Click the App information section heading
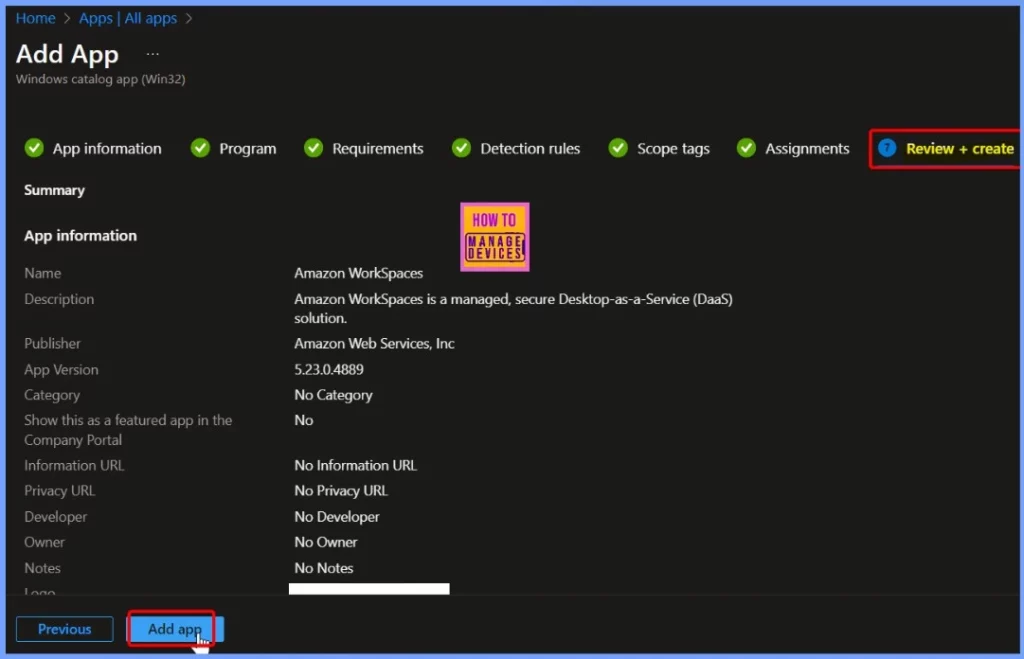The height and width of the screenshot is (659, 1024). (x=80, y=236)
